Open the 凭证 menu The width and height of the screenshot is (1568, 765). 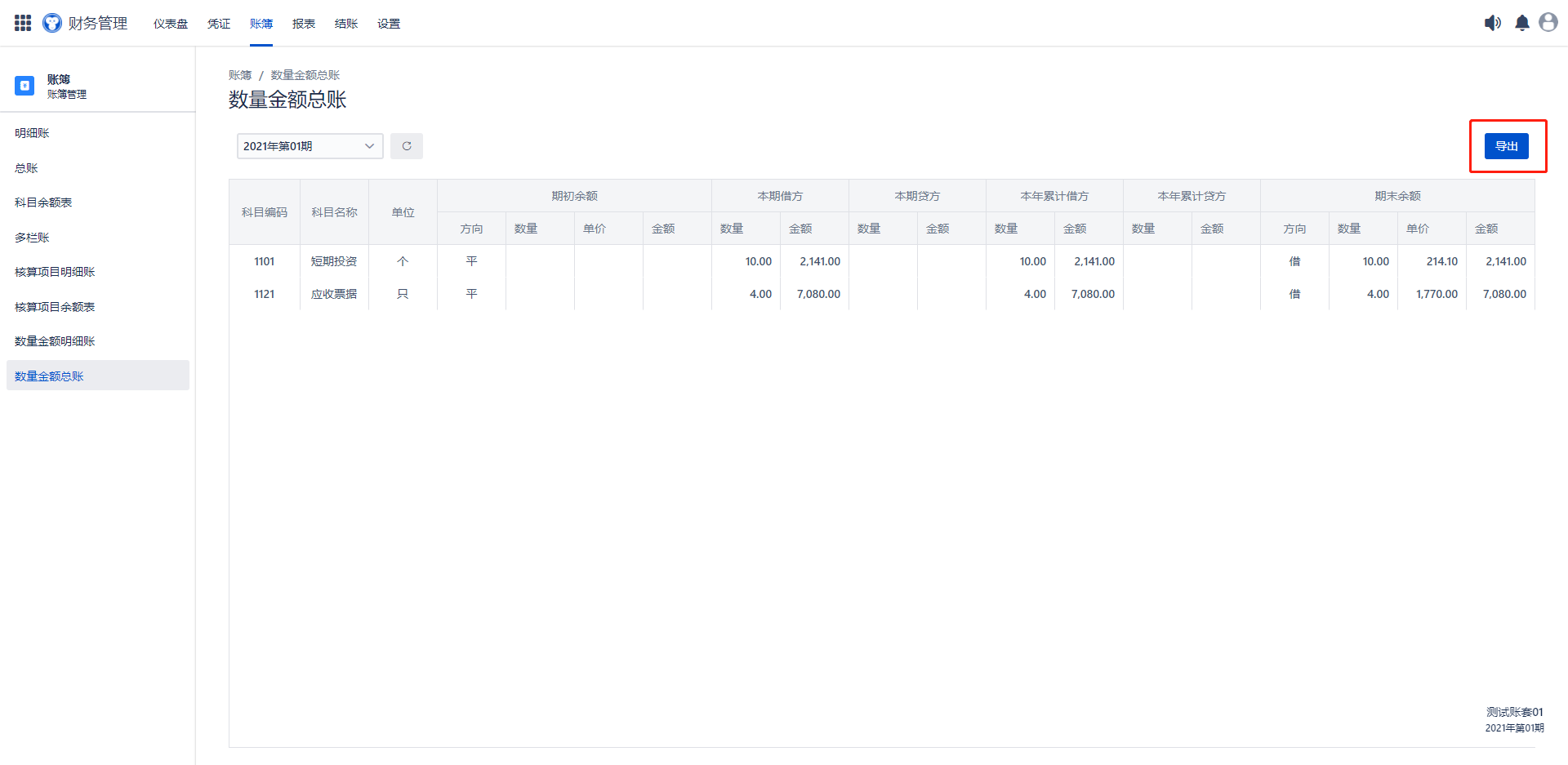coord(219,24)
